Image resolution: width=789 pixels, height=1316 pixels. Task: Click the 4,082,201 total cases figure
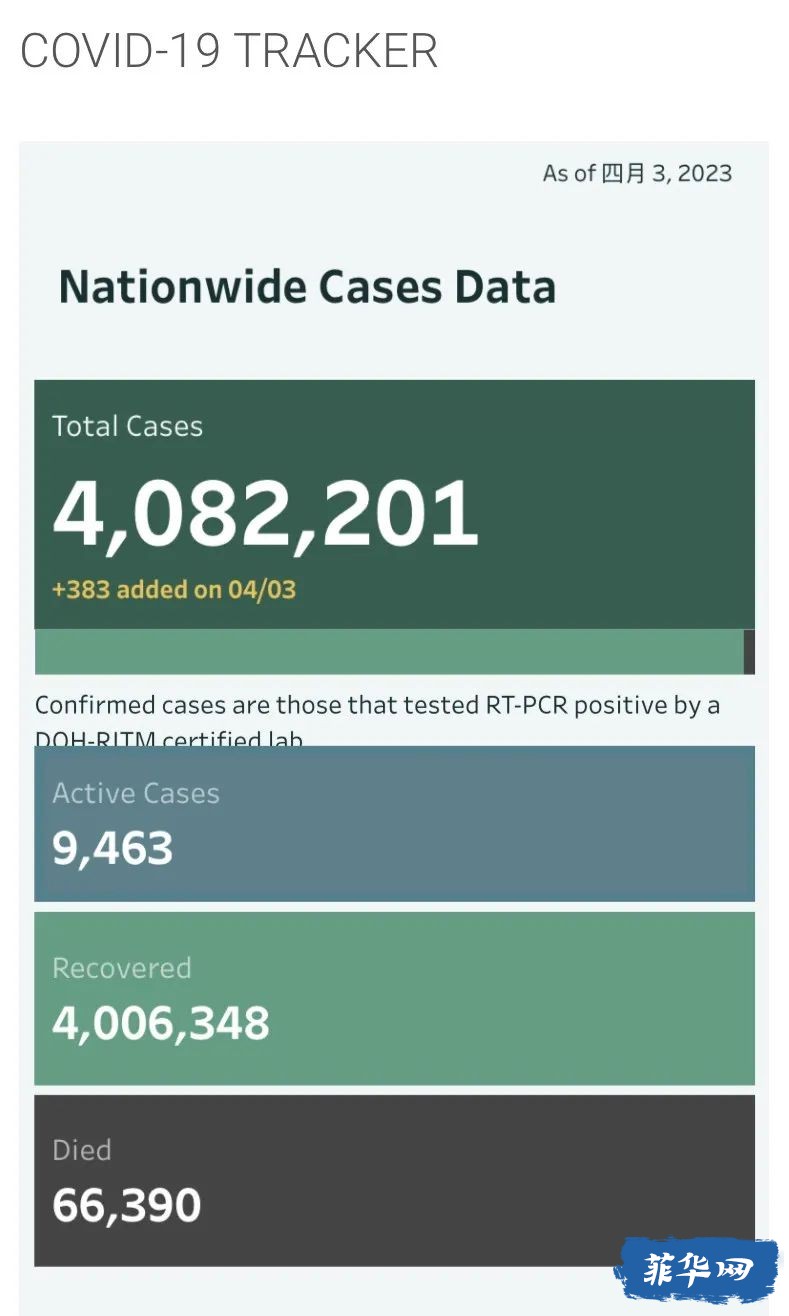pos(265,513)
